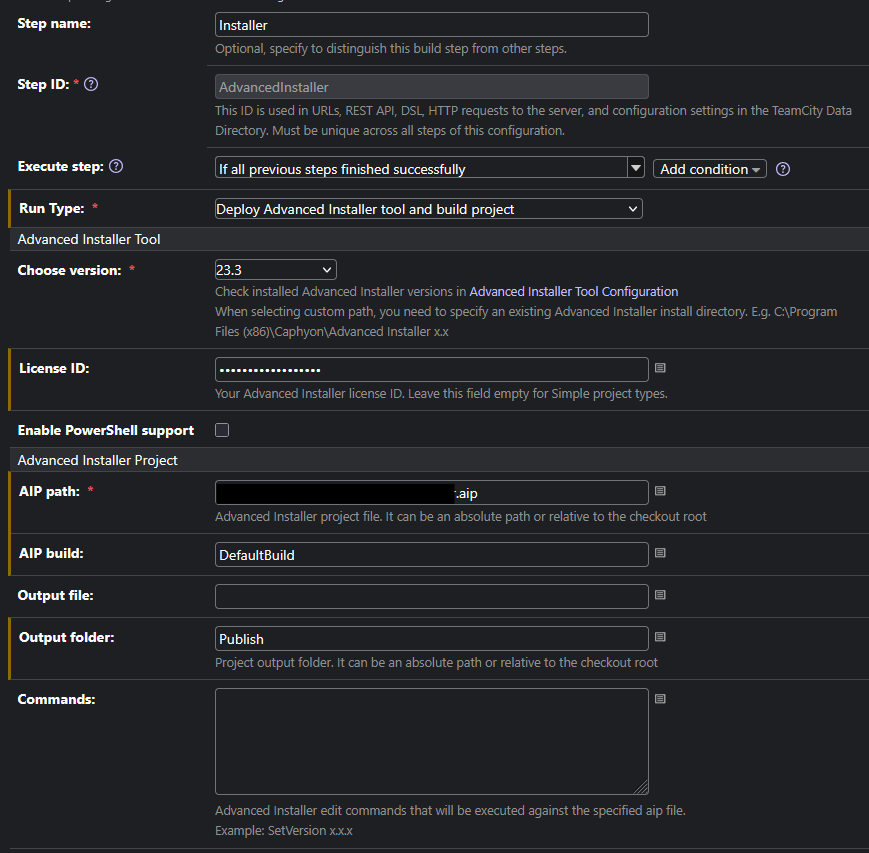Image resolution: width=869 pixels, height=853 pixels.
Task: Open Run Type dropdown
Action: [x=428, y=209]
